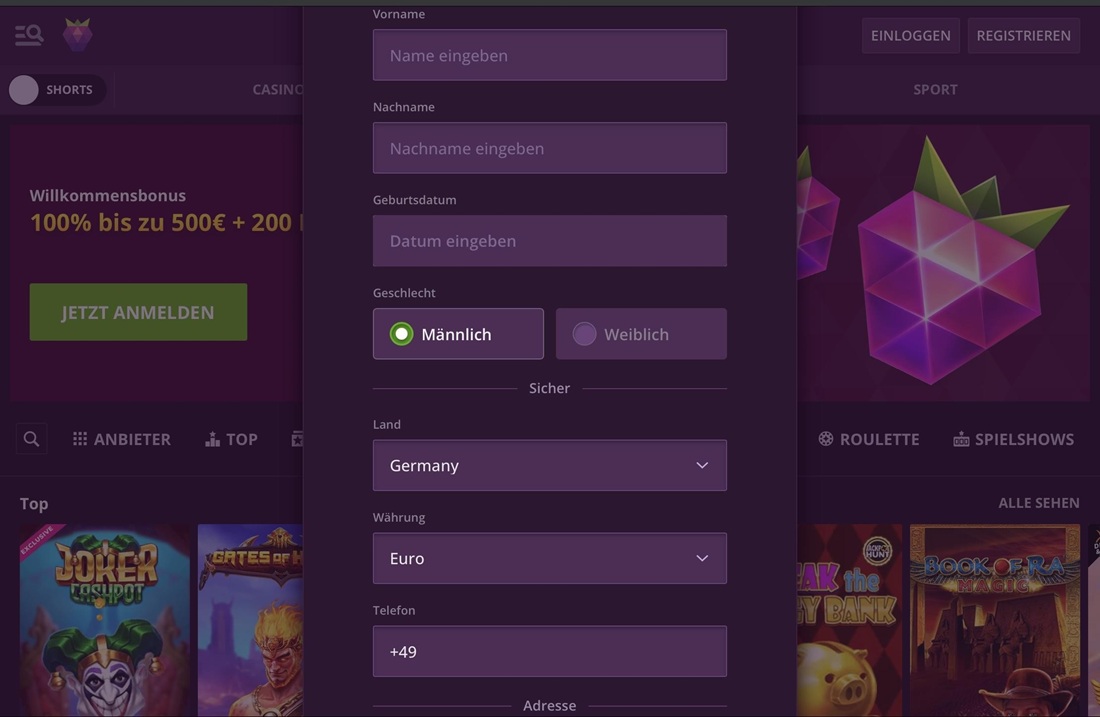Select the Männlich gender option
The height and width of the screenshot is (717, 1100).
(458, 334)
